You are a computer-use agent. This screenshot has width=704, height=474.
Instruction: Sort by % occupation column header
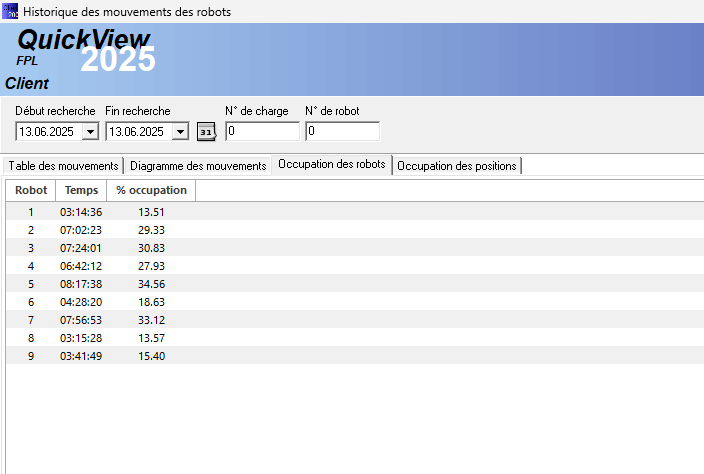click(151, 190)
